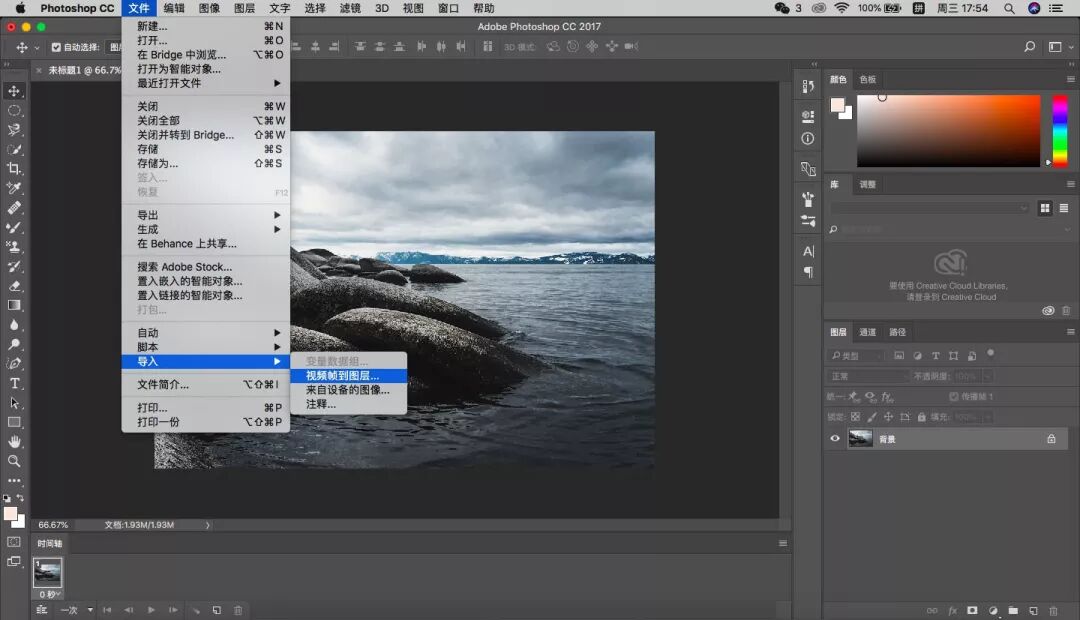Hide the 背景 layer with eye icon
The image size is (1080, 620).
pos(835,438)
